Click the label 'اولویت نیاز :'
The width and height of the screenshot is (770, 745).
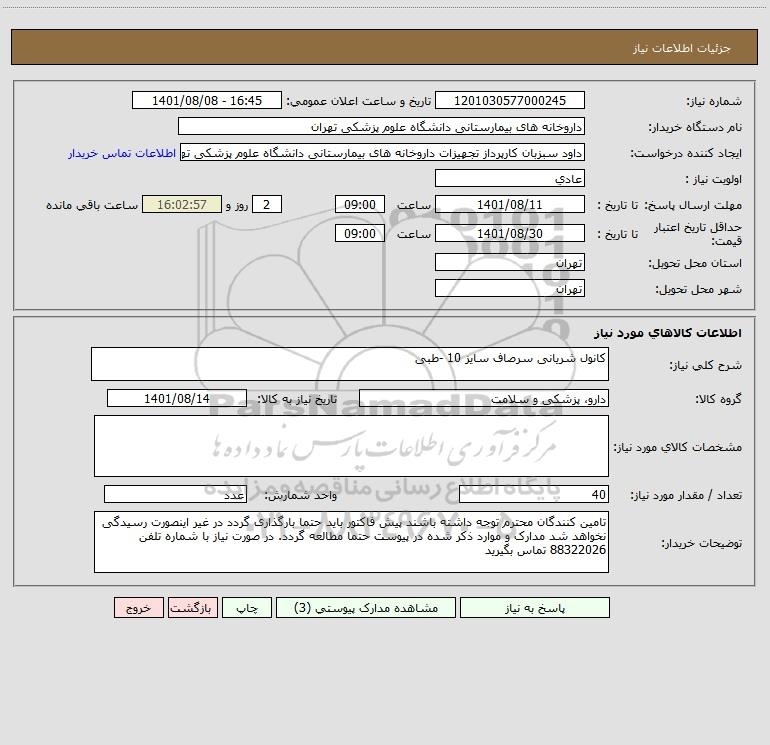click(714, 180)
